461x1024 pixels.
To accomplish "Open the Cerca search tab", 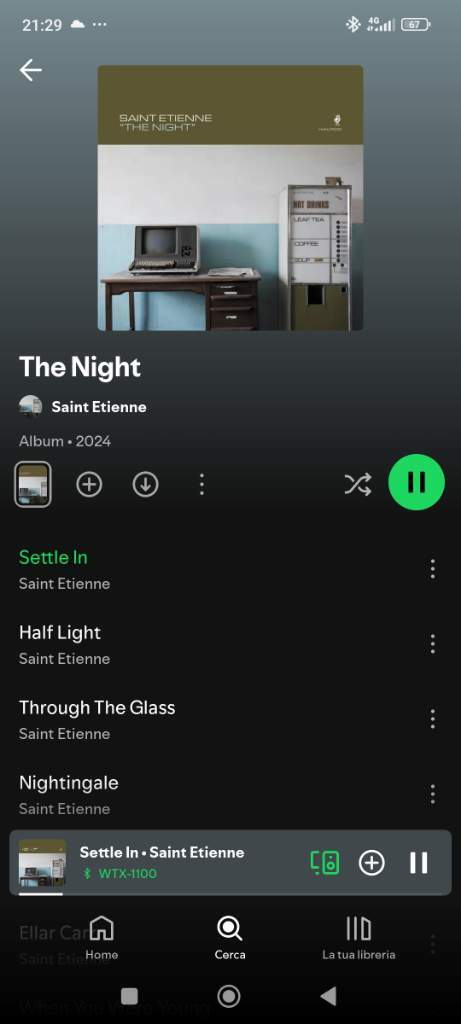I will point(230,938).
